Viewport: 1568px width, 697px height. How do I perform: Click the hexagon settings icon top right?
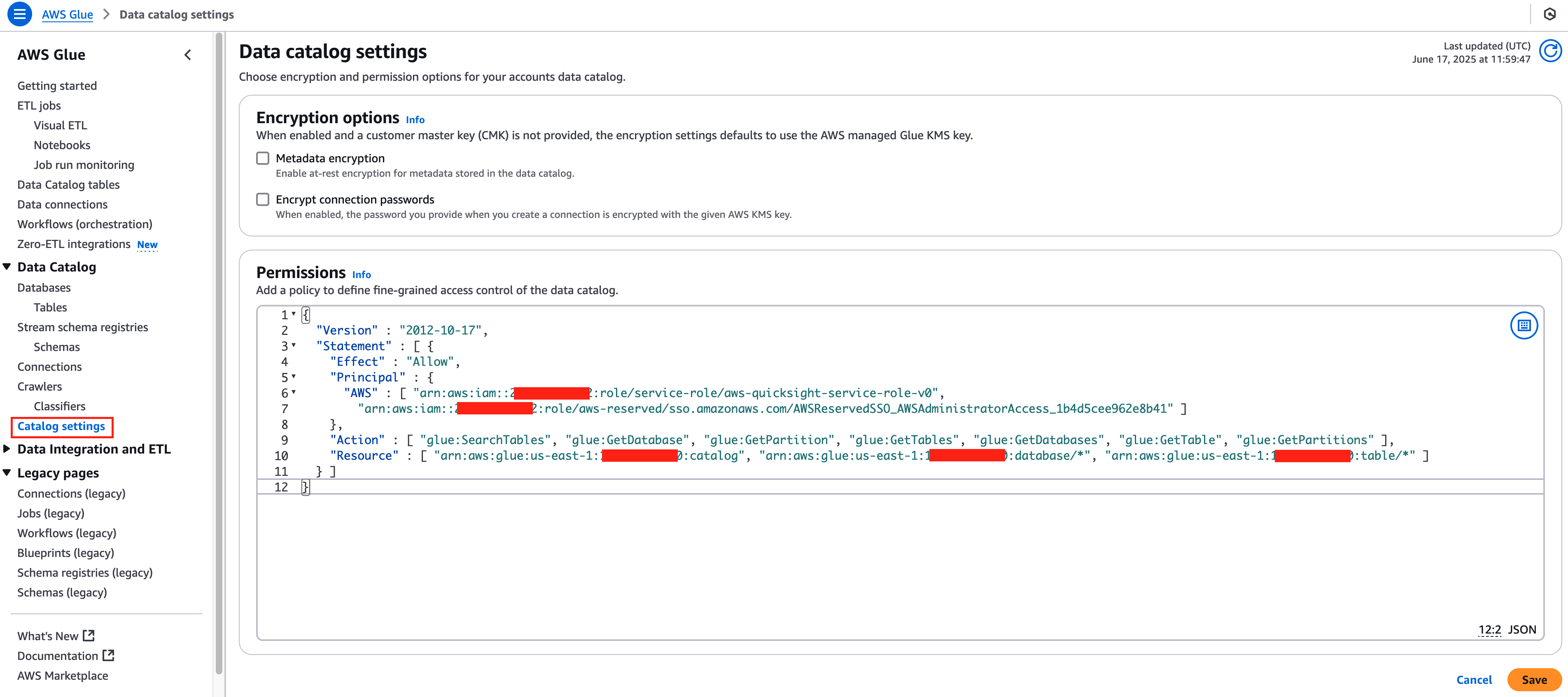point(1550,14)
